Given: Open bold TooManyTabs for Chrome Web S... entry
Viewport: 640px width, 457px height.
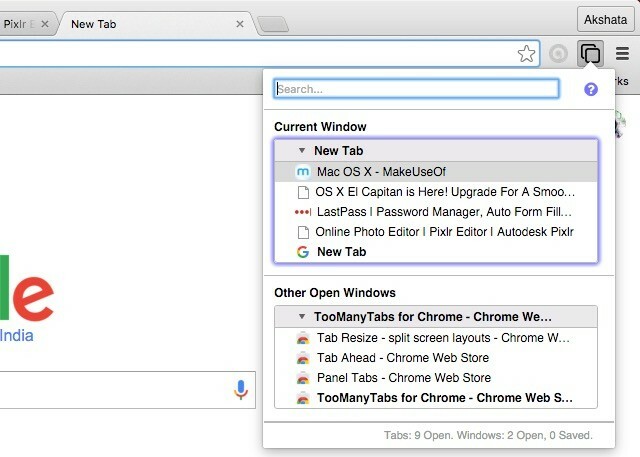Looking at the screenshot, I should [436, 398].
